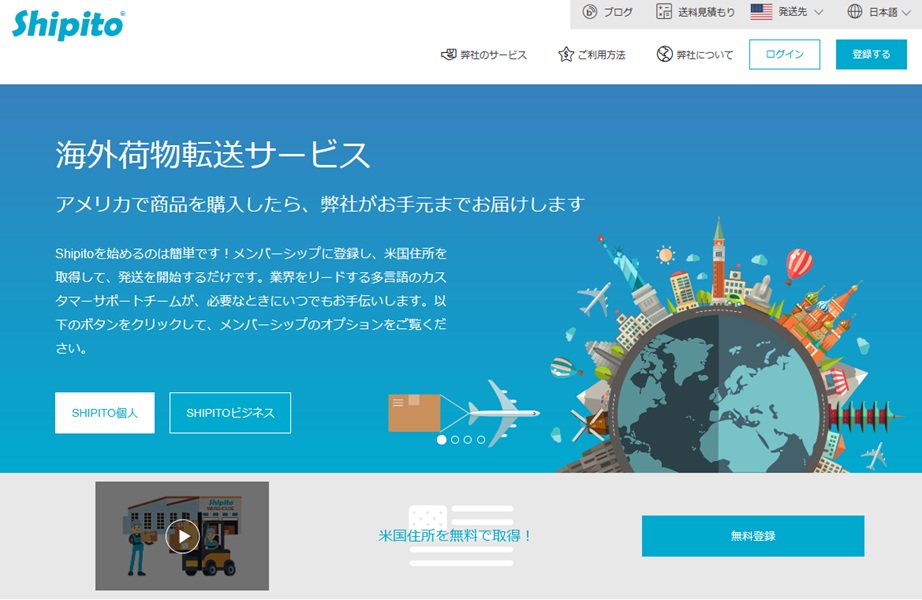
Task: Select the second carousel dot
Action: 455,439
